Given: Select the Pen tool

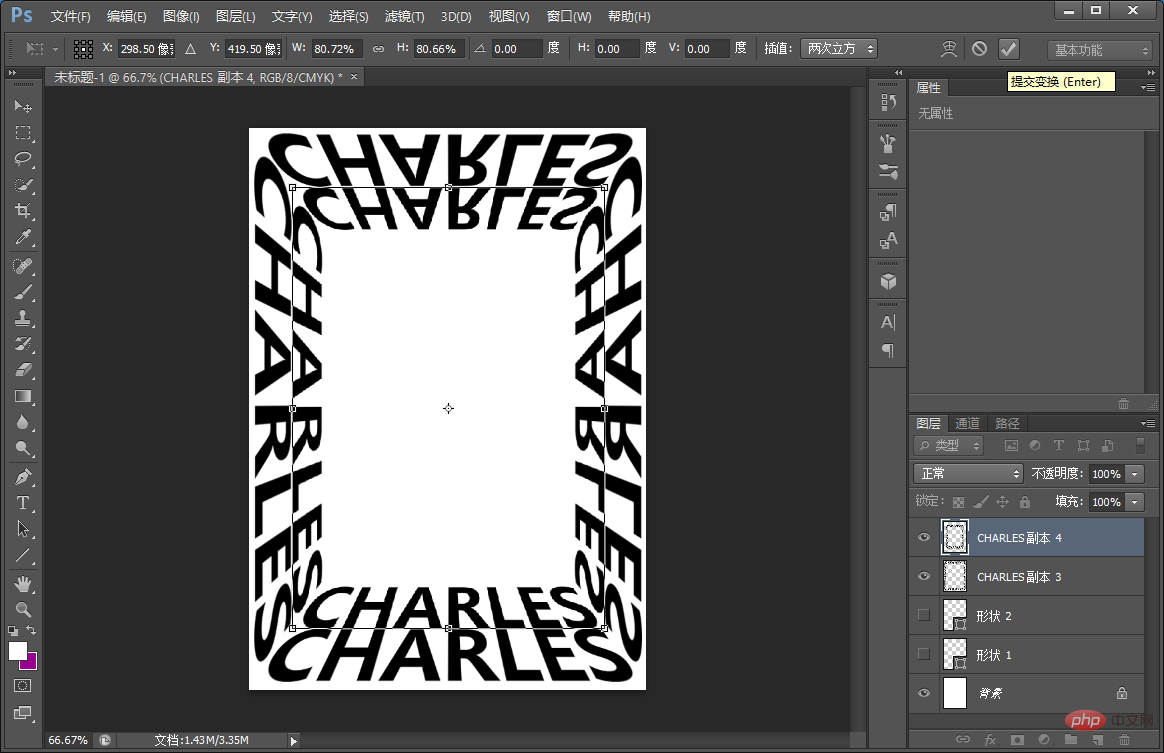Looking at the screenshot, I should coord(23,477).
